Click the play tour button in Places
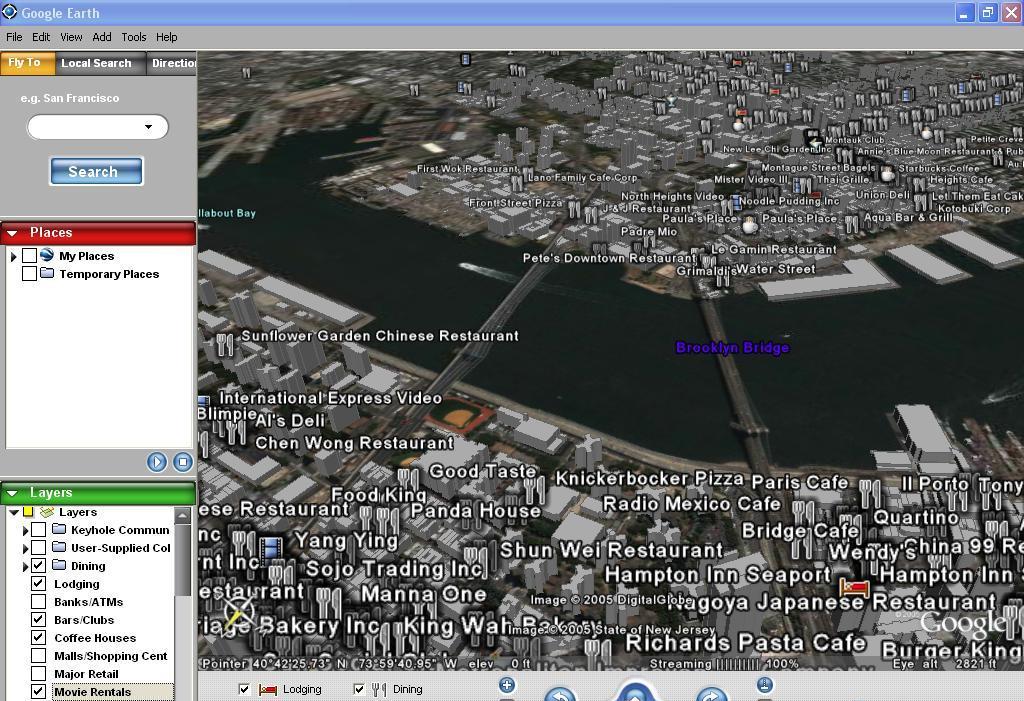Screen dimensions: 1024x701 [157, 462]
